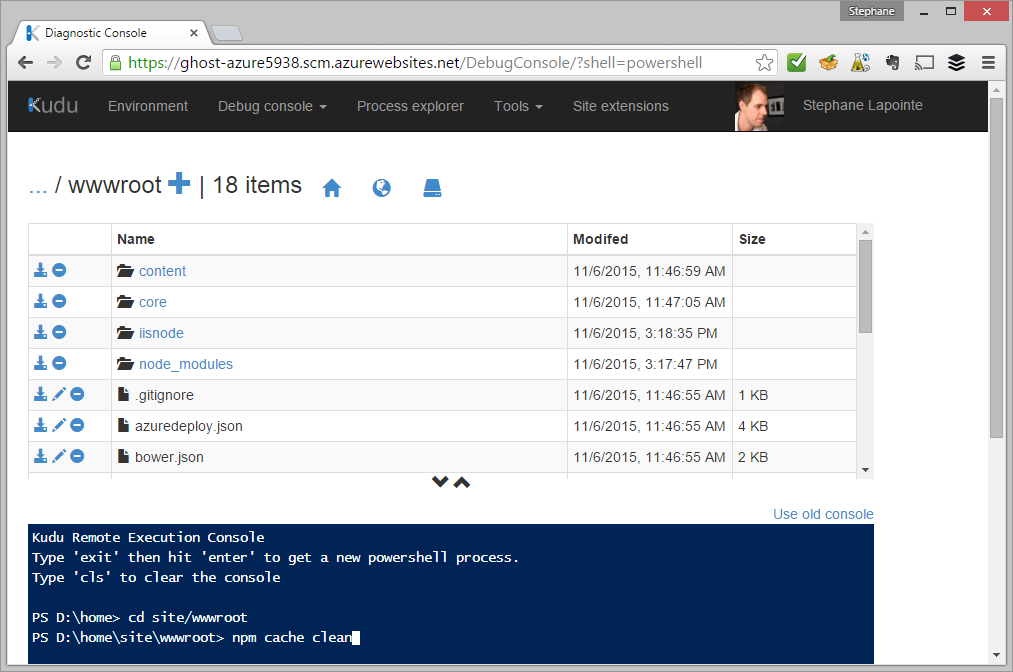1013x672 pixels.
Task: Open the core folder link
Action: point(152,302)
